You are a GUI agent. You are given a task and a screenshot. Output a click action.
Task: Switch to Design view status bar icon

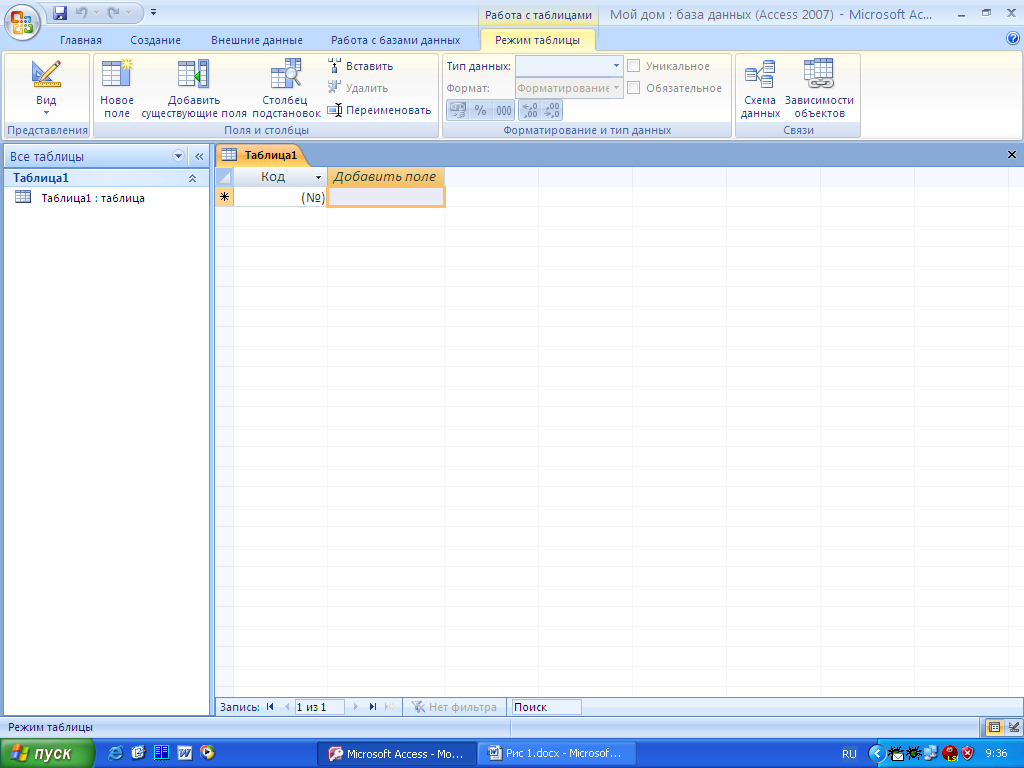click(x=1014, y=727)
